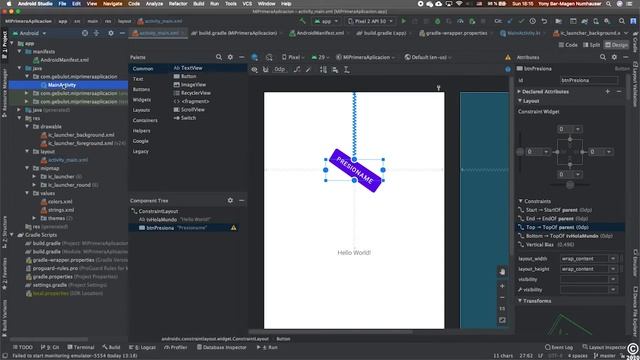Image resolution: width=640 pixels, height=360 pixels.
Task: Toggle autoconnect magnet icon
Action: click(266, 70)
